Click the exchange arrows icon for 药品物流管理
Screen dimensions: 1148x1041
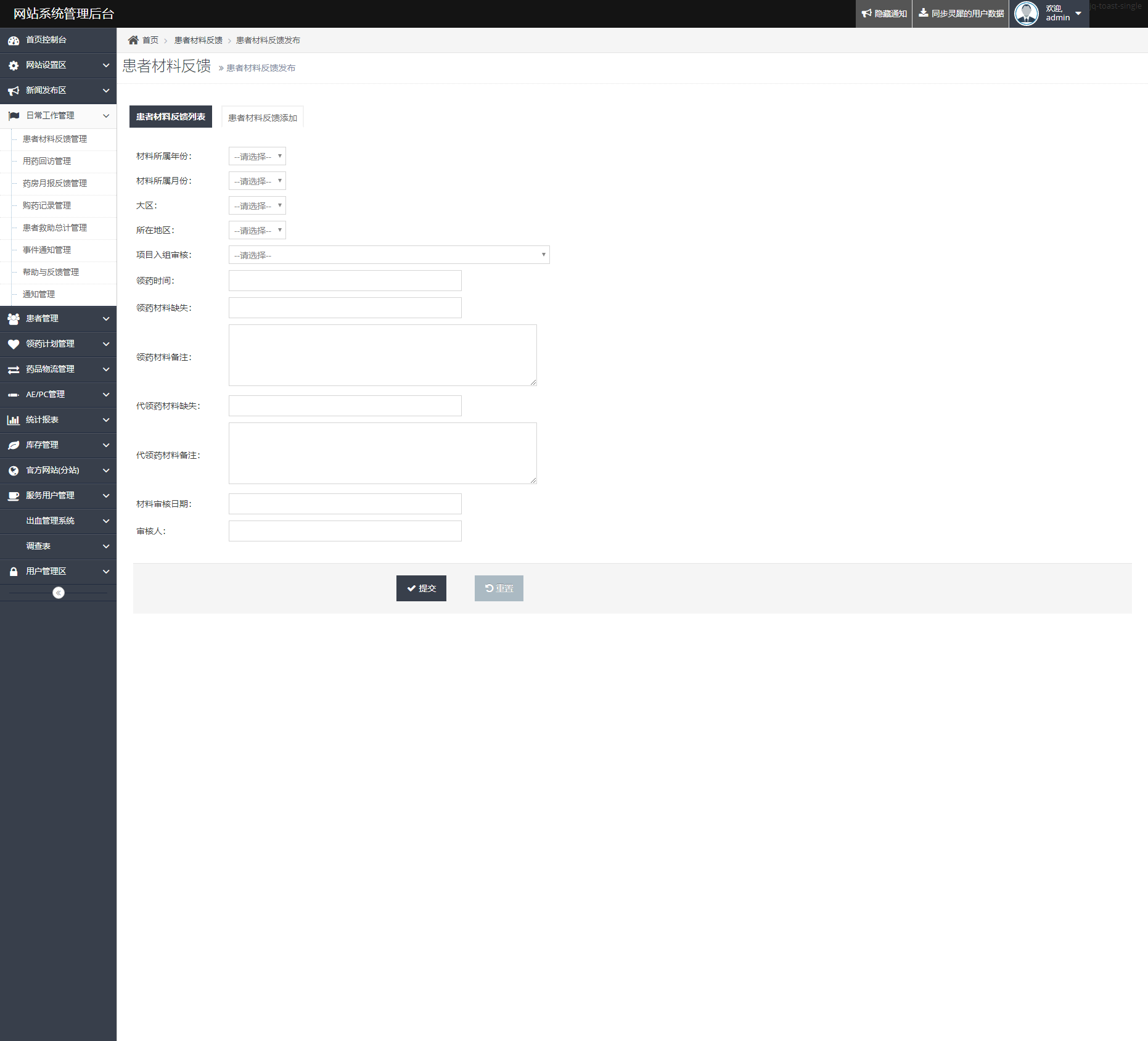[14, 369]
